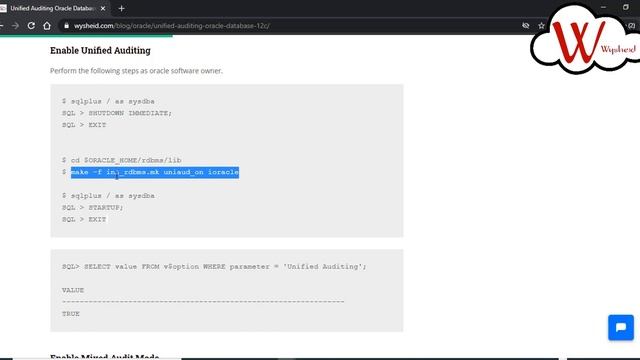Open the browser home page

point(47,26)
